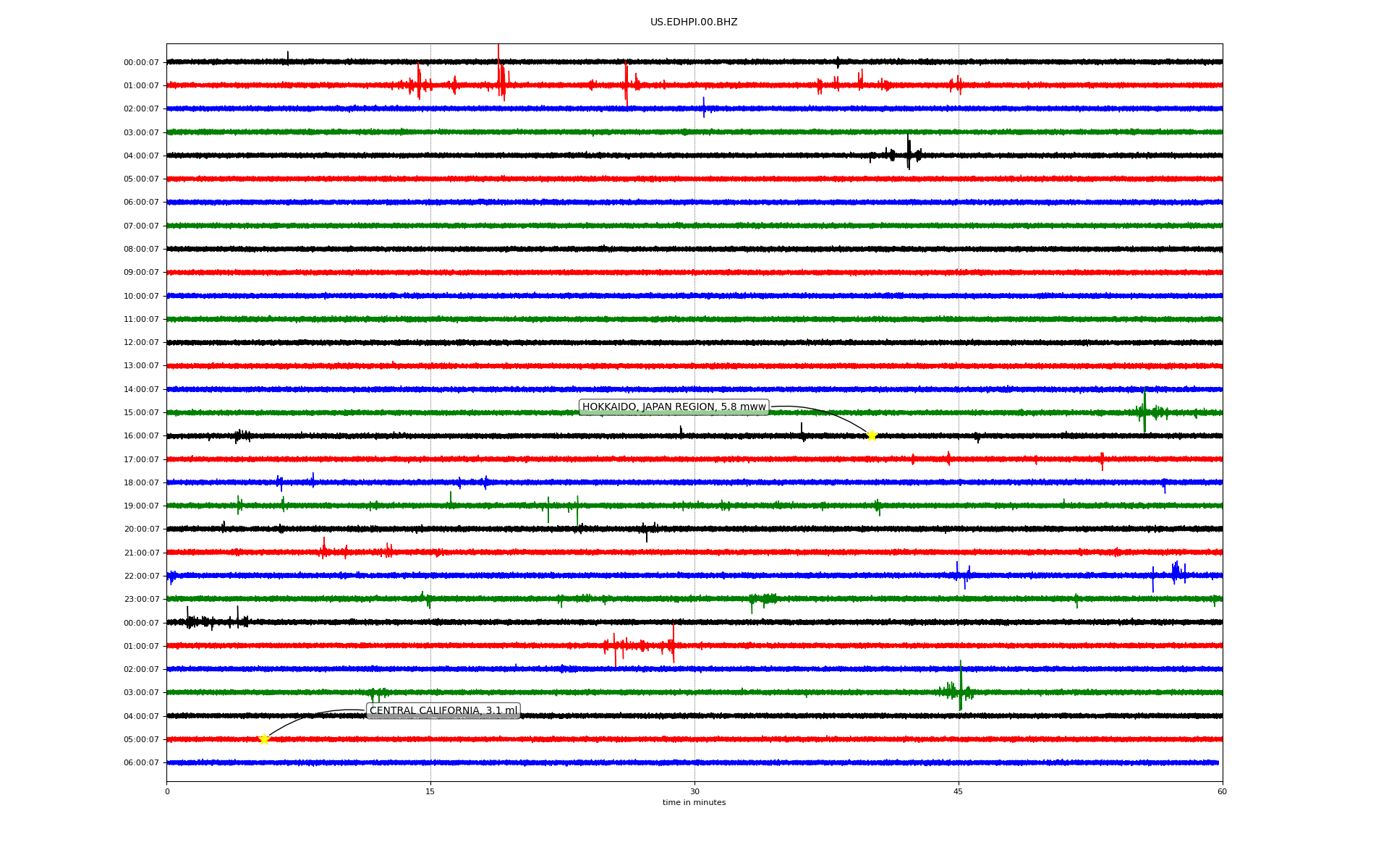Click the 'time in minutes' axis label
Screen dimensions: 1389x868
tap(694, 803)
